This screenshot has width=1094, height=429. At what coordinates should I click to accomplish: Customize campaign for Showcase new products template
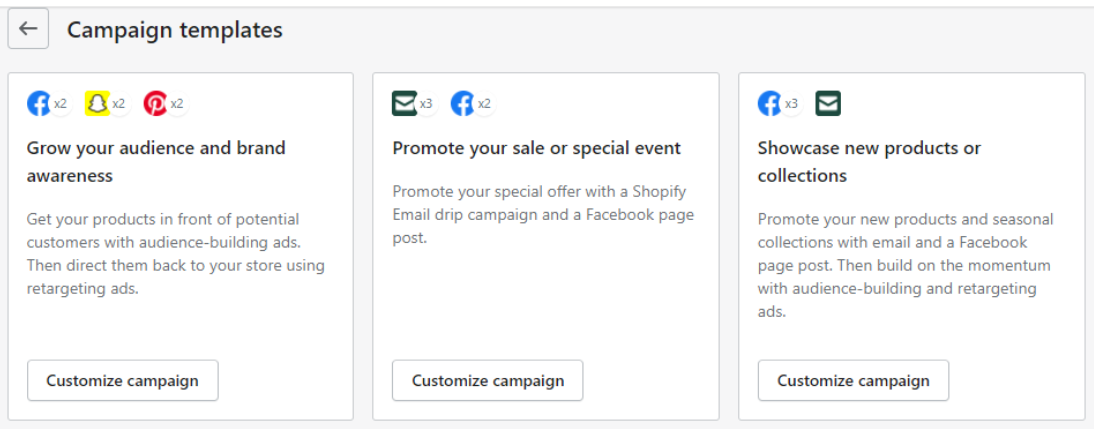point(853,381)
